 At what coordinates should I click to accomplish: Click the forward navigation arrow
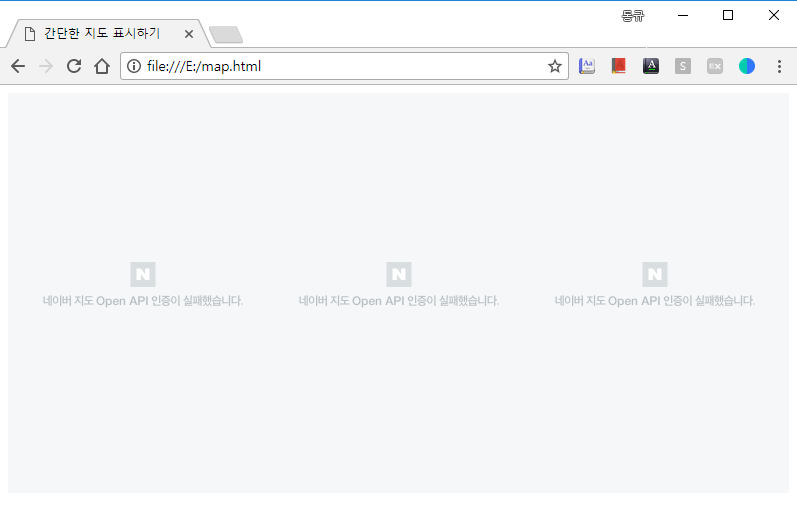(x=46, y=66)
